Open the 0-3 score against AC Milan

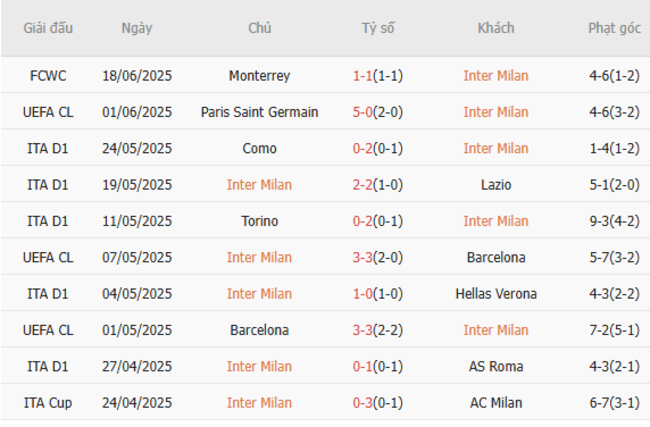pyautogui.click(x=364, y=403)
